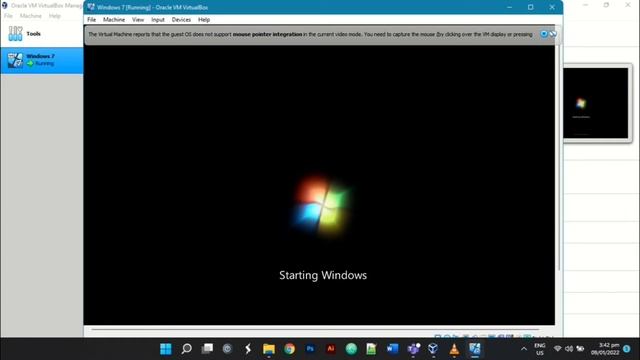
Task: Open VLC media player from the taskbar
Action: pos(454,349)
